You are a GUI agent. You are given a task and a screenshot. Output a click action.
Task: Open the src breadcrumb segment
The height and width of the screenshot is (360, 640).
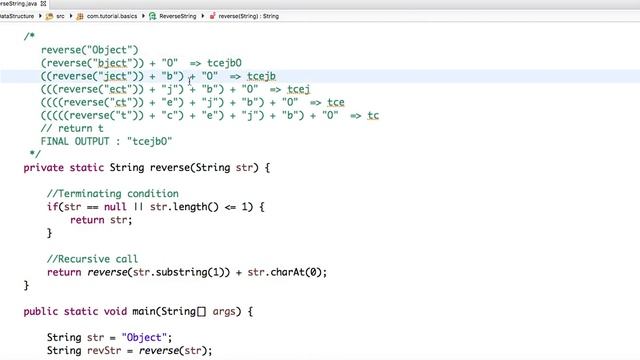[x=60, y=16]
